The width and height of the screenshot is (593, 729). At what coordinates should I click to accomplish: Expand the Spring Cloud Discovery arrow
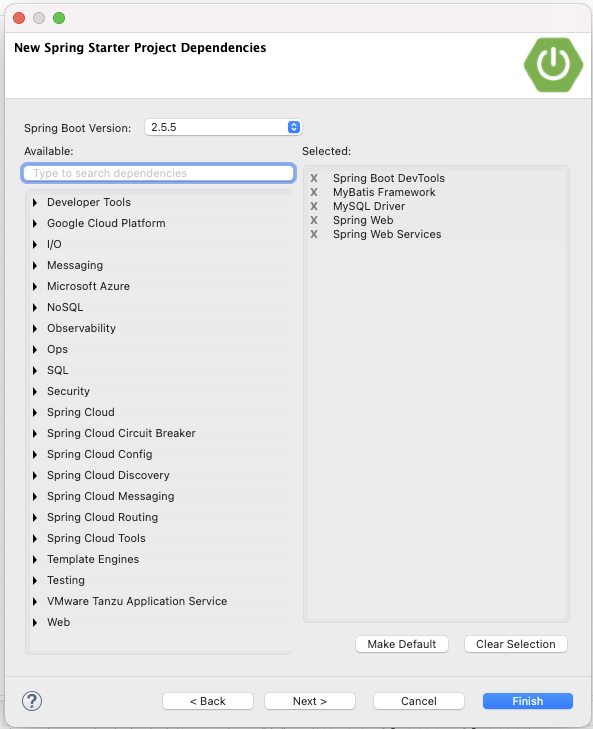pos(35,475)
